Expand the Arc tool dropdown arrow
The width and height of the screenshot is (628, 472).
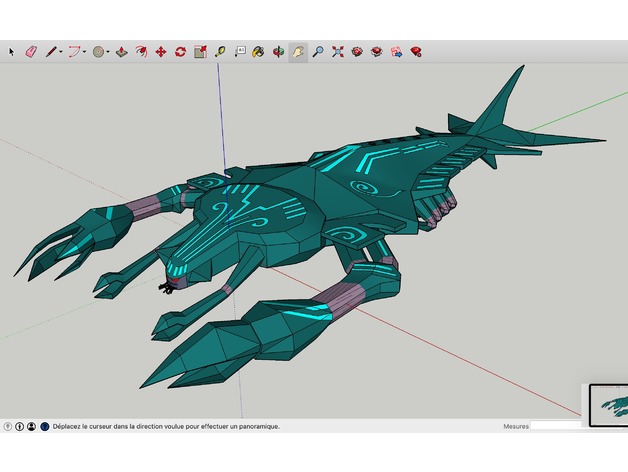[x=85, y=52]
